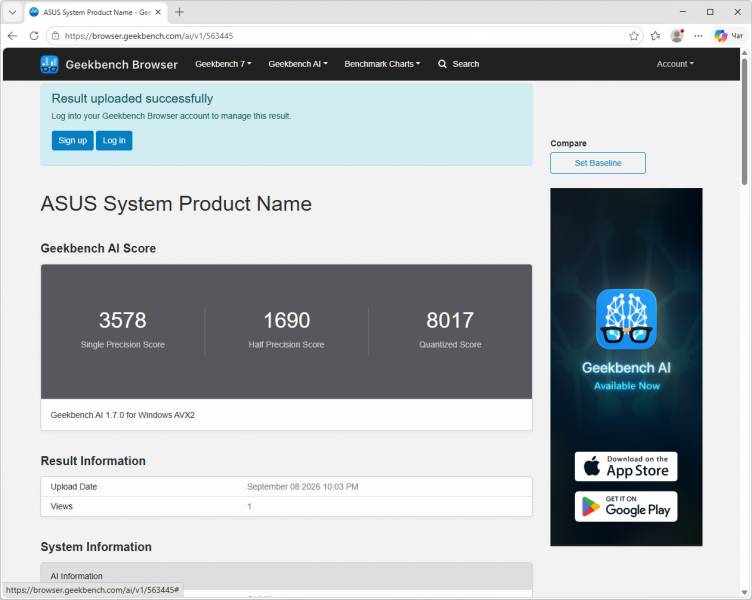
Task: Open the favorites list icon
Action: tap(656, 36)
